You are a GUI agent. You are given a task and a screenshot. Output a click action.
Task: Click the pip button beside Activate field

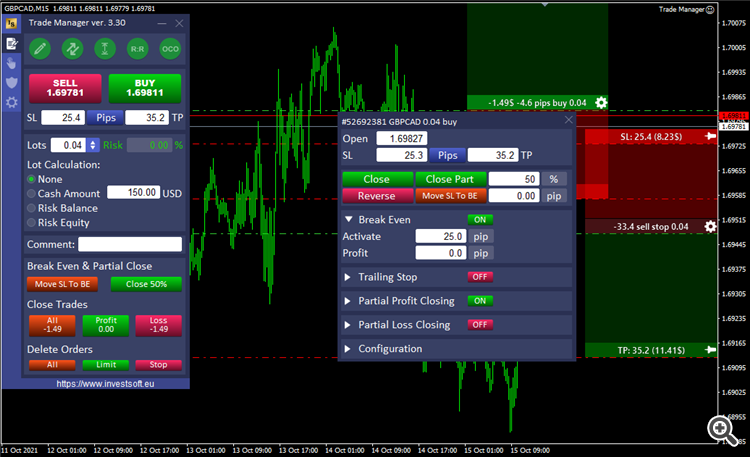tap(481, 236)
